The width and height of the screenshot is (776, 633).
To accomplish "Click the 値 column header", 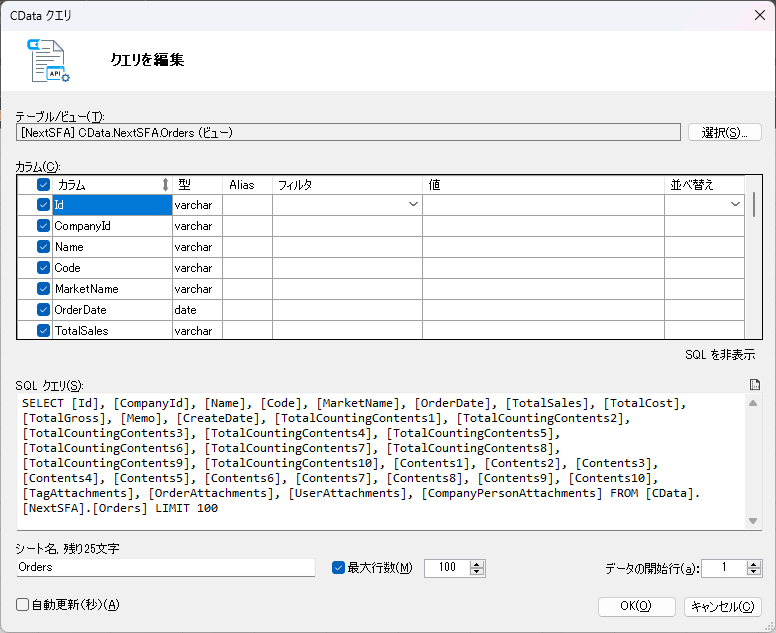I will (x=543, y=185).
